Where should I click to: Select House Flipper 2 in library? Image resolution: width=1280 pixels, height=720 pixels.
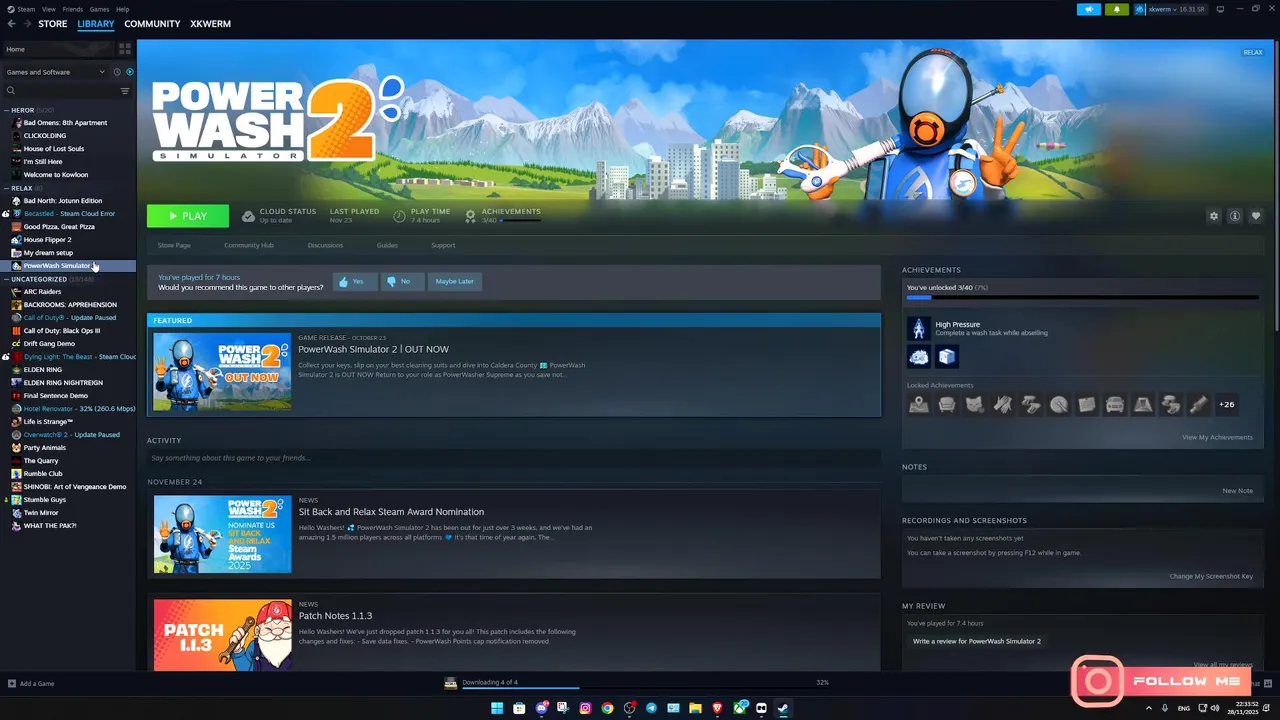click(47, 240)
